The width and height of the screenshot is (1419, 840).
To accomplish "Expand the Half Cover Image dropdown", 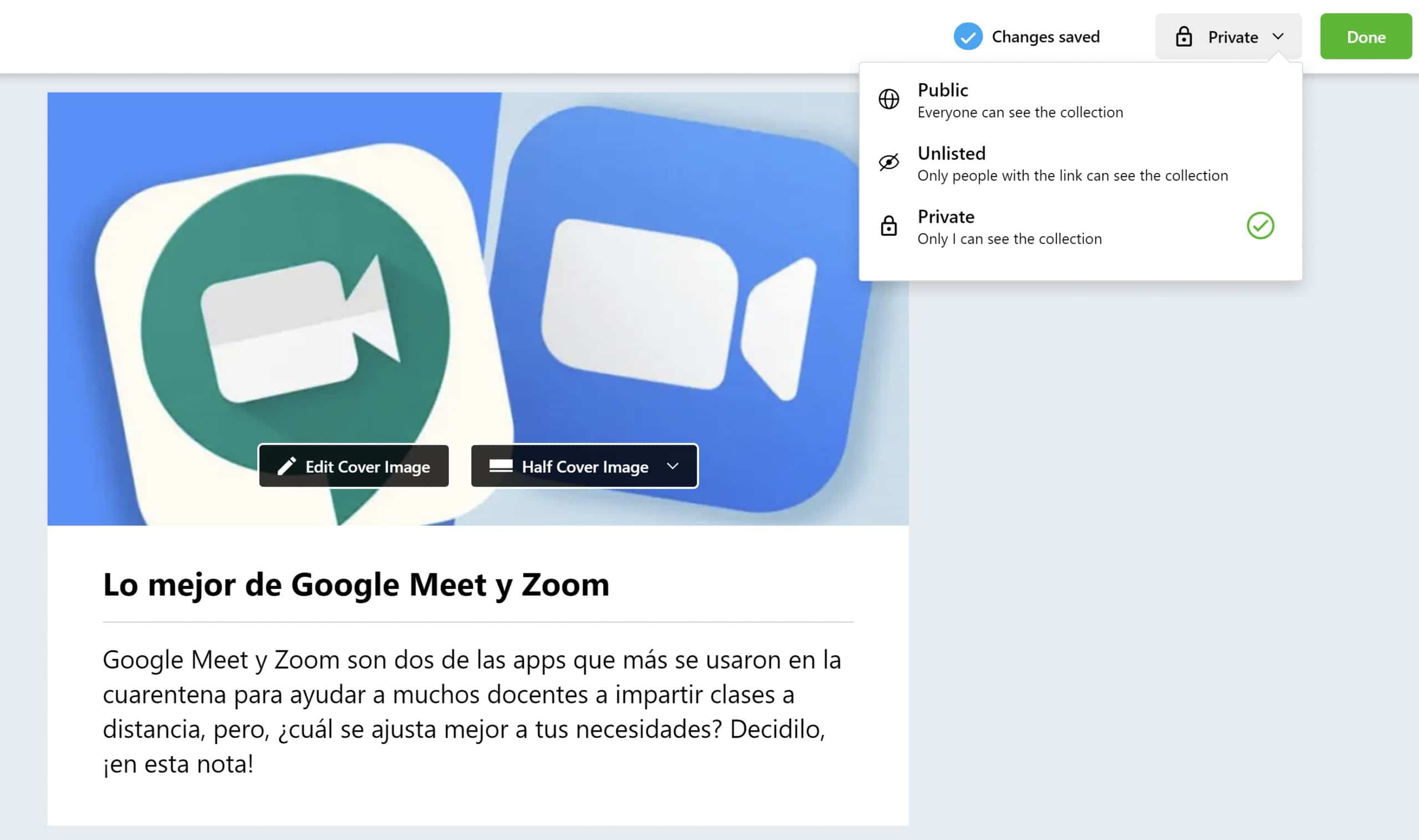I will pos(584,466).
